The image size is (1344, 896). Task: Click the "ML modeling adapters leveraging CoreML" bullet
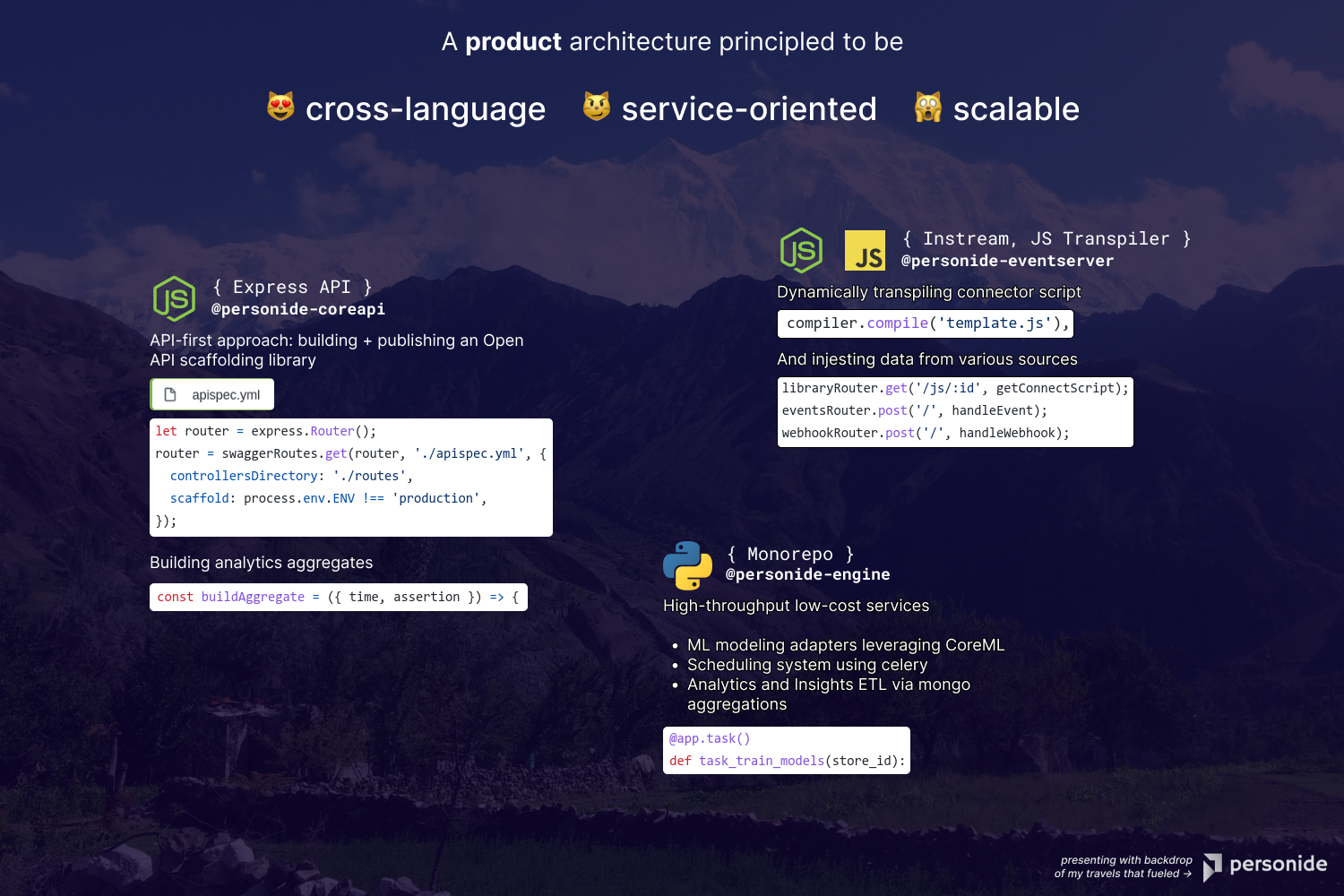846,645
